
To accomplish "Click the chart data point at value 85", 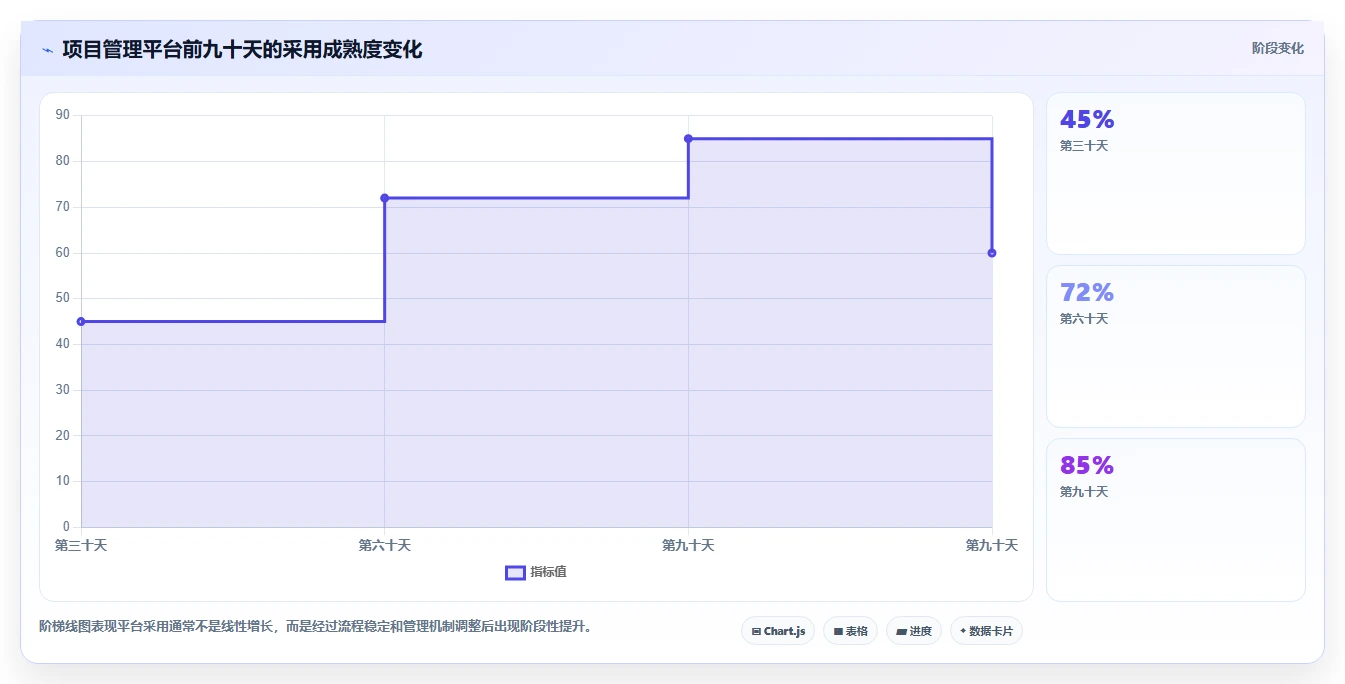I will point(688,138).
